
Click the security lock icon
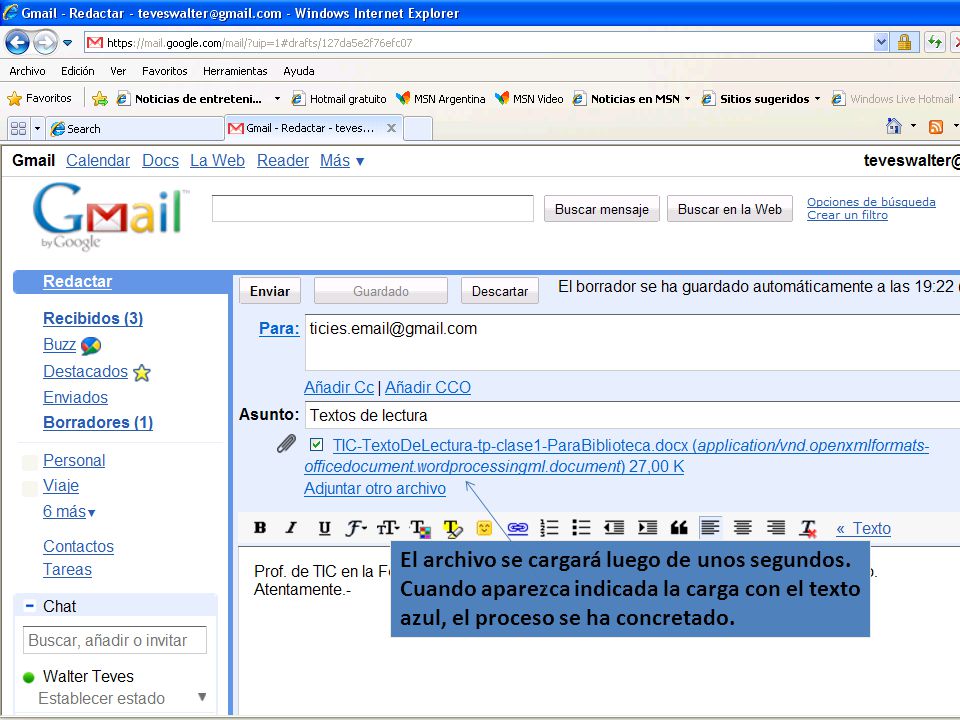tap(904, 42)
